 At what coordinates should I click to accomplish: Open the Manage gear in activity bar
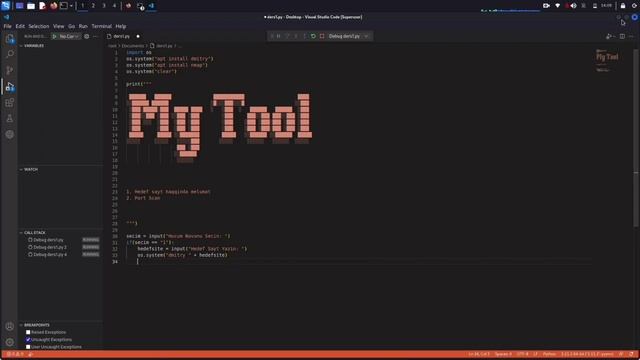point(10,342)
